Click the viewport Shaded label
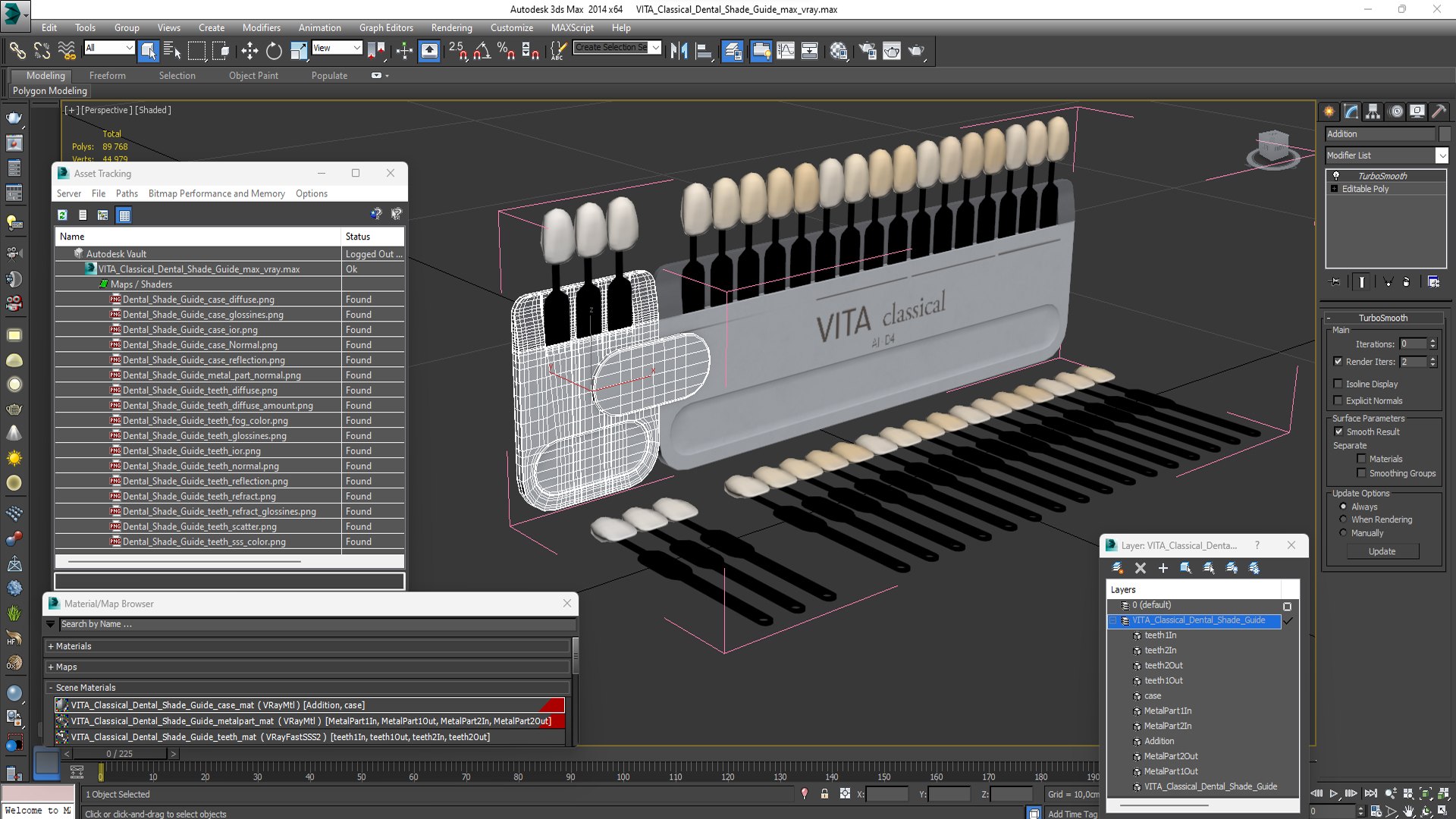The image size is (1456, 819). pos(153,110)
